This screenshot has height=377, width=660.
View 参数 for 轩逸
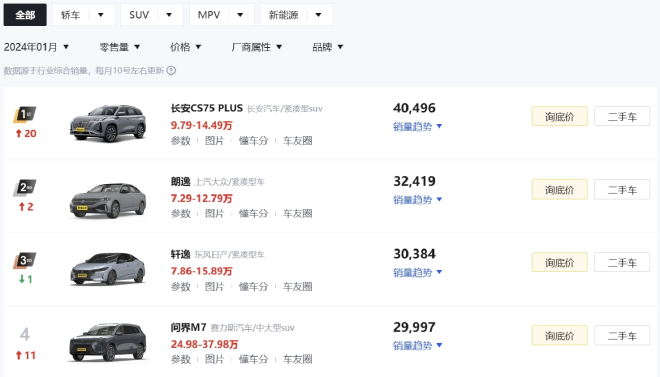pos(181,287)
